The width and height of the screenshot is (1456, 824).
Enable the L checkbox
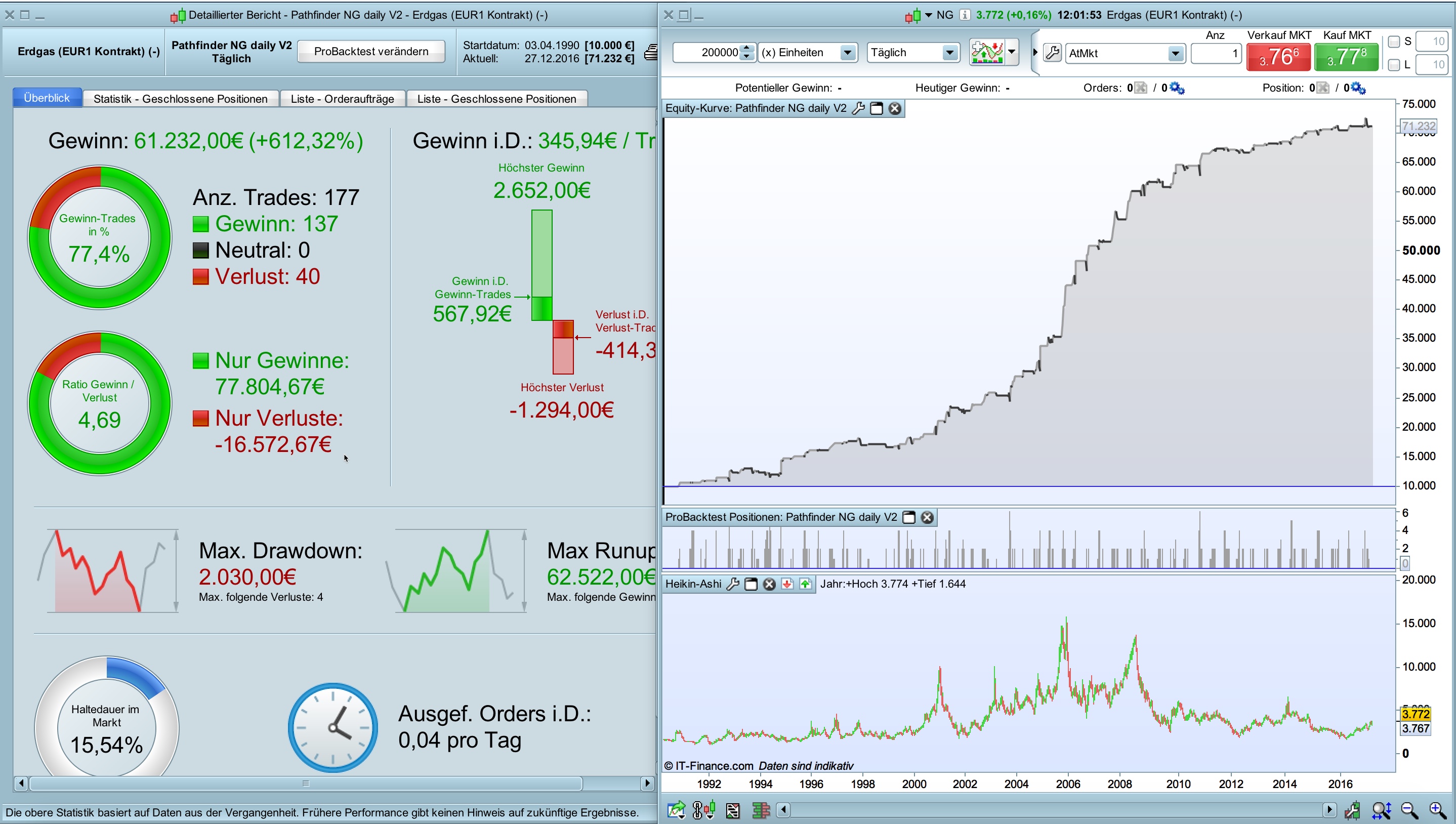click(x=1394, y=64)
